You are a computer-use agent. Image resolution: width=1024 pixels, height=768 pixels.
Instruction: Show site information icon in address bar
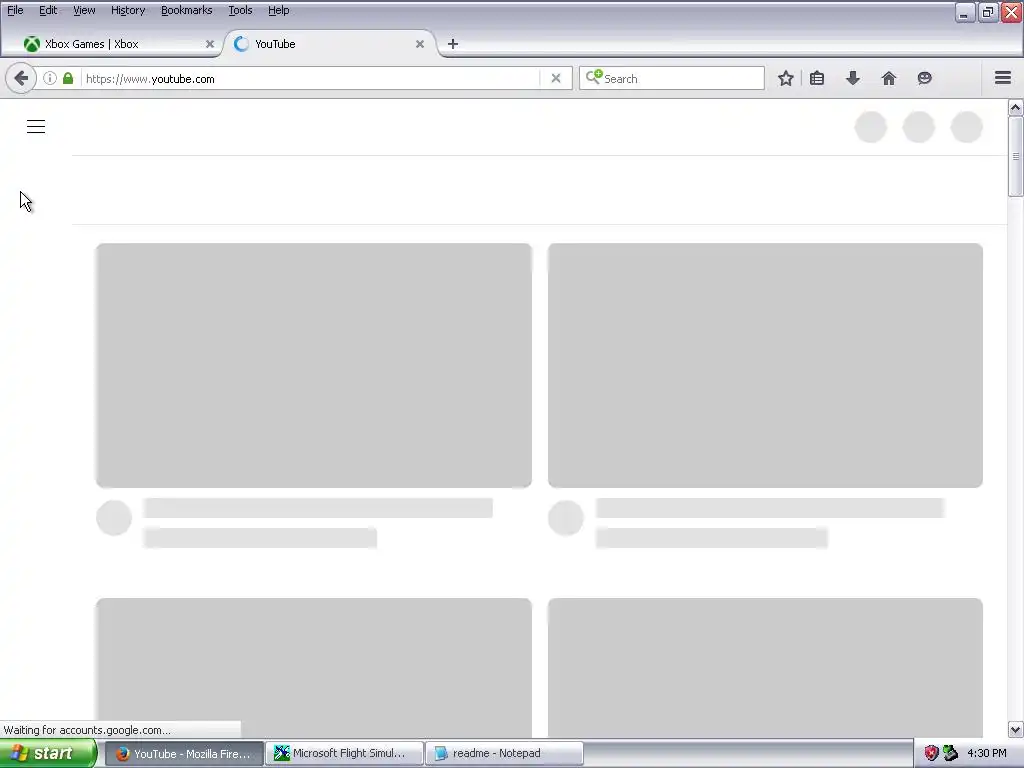click(x=50, y=78)
